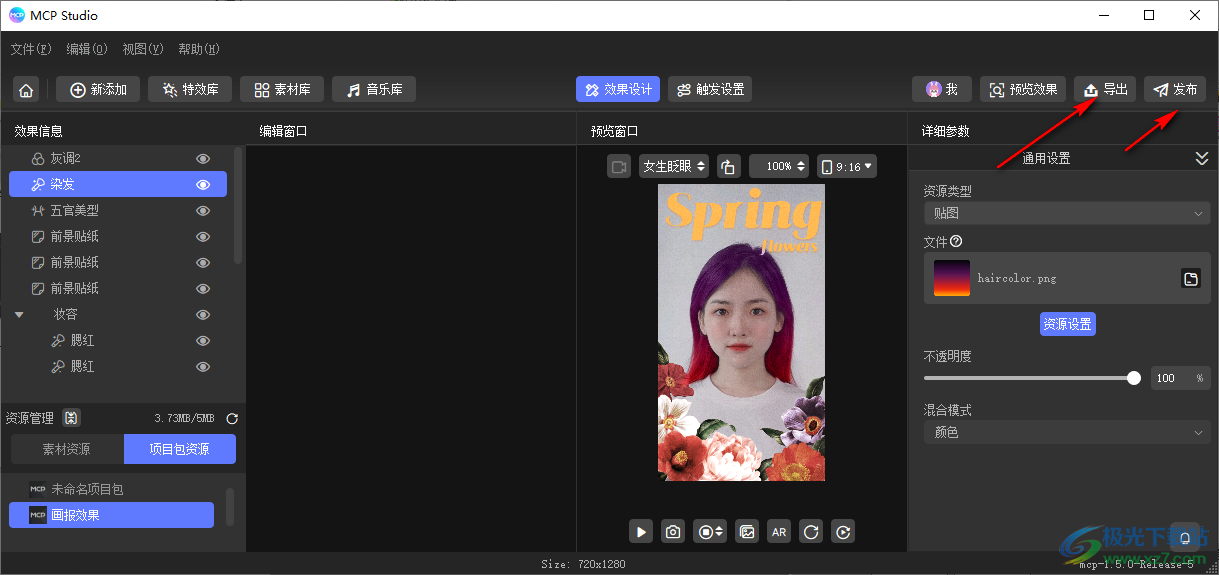Click the Size: 720x1280 status text

581,564
